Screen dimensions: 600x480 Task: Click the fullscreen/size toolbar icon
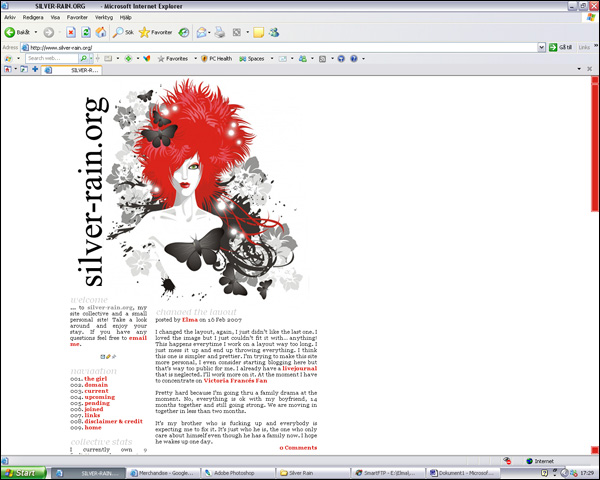(237, 33)
